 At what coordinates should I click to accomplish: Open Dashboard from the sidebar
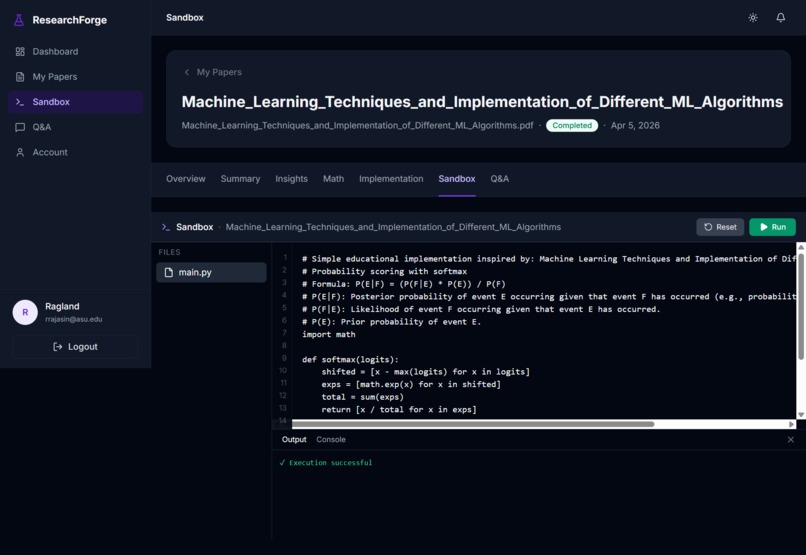[75, 51]
